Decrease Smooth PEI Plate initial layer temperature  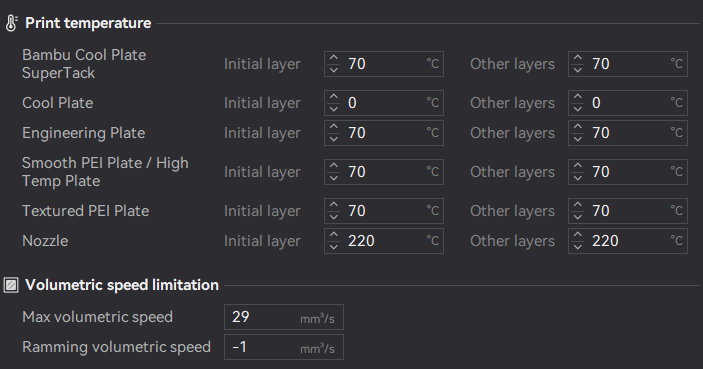tap(334, 178)
